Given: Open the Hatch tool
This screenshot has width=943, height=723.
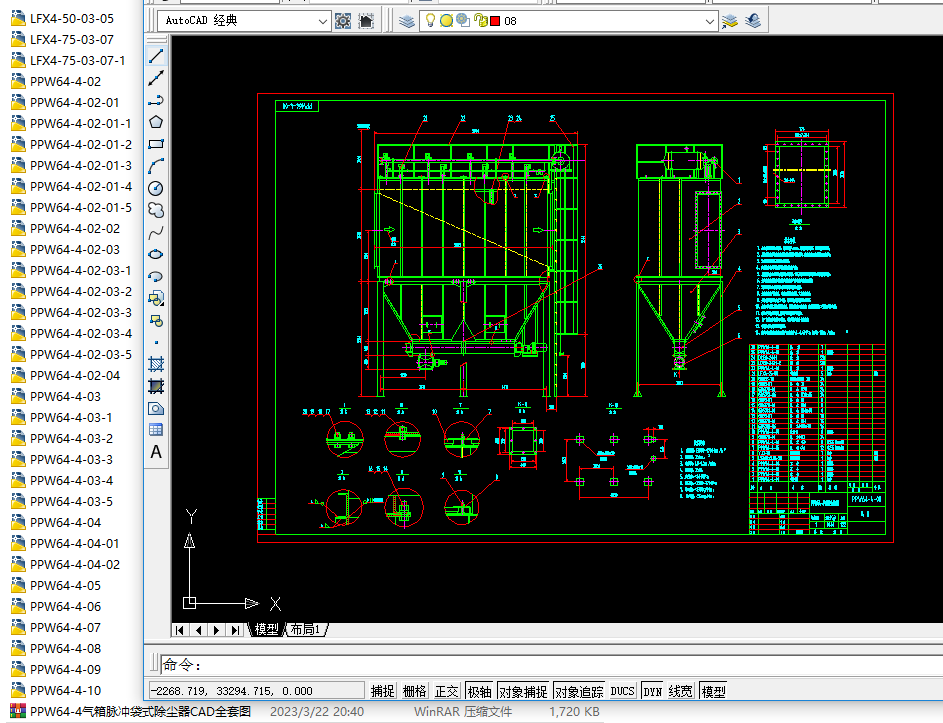Looking at the screenshot, I should point(156,364).
